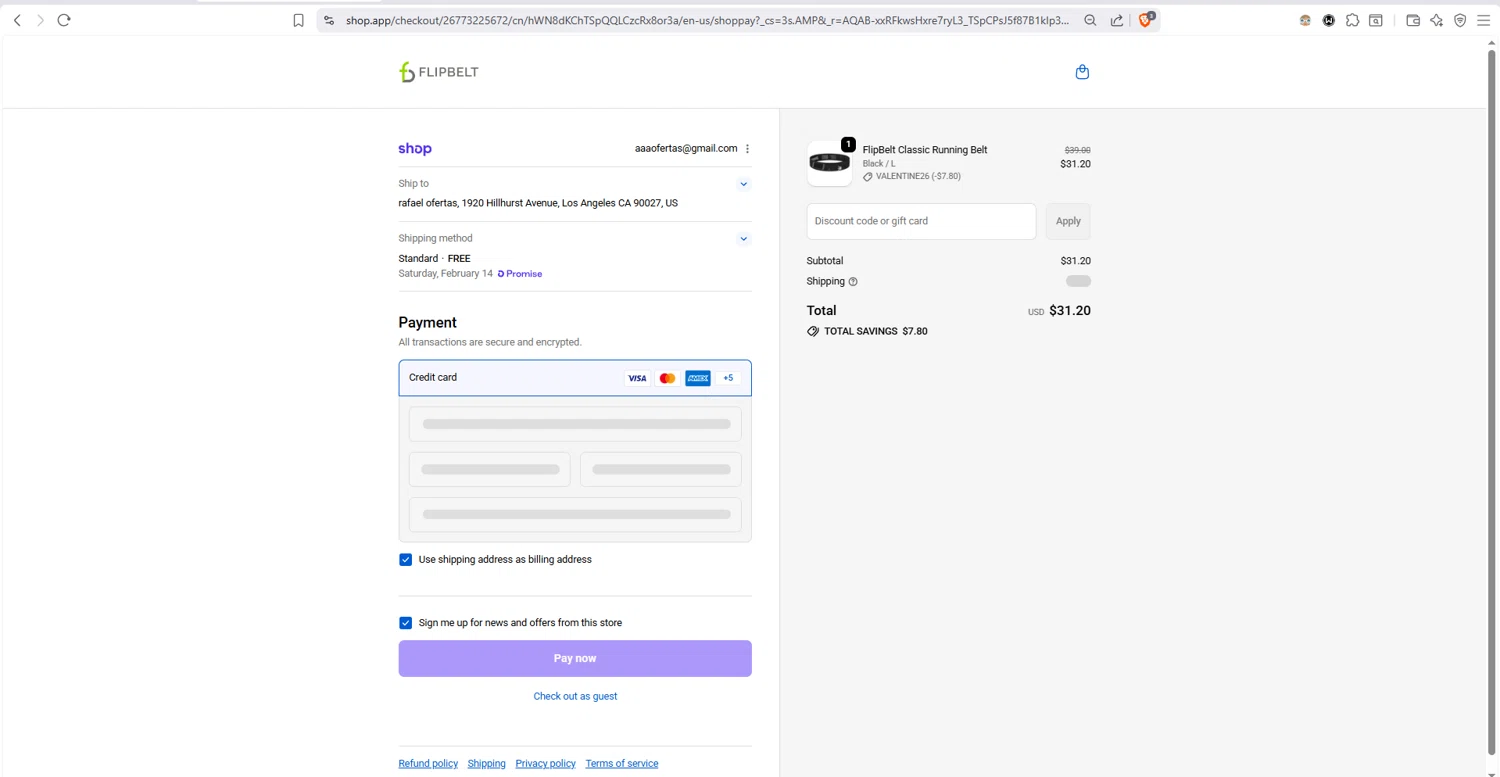Open the browser hamburger menu
The width and height of the screenshot is (1500, 777).
click(1484, 20)
